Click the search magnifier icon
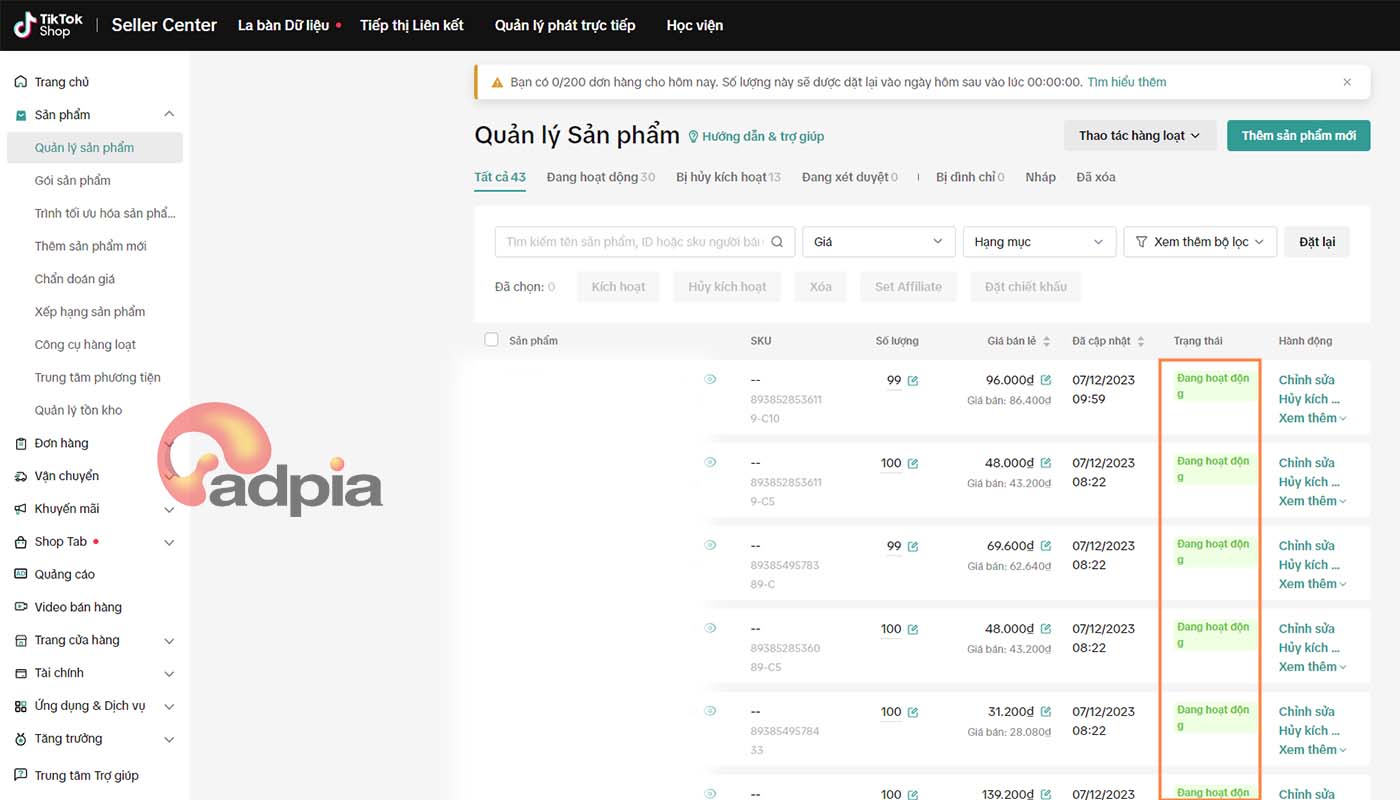Image resolution: width=1400 pixels, height=800 pixels. (x=777, y=242)
